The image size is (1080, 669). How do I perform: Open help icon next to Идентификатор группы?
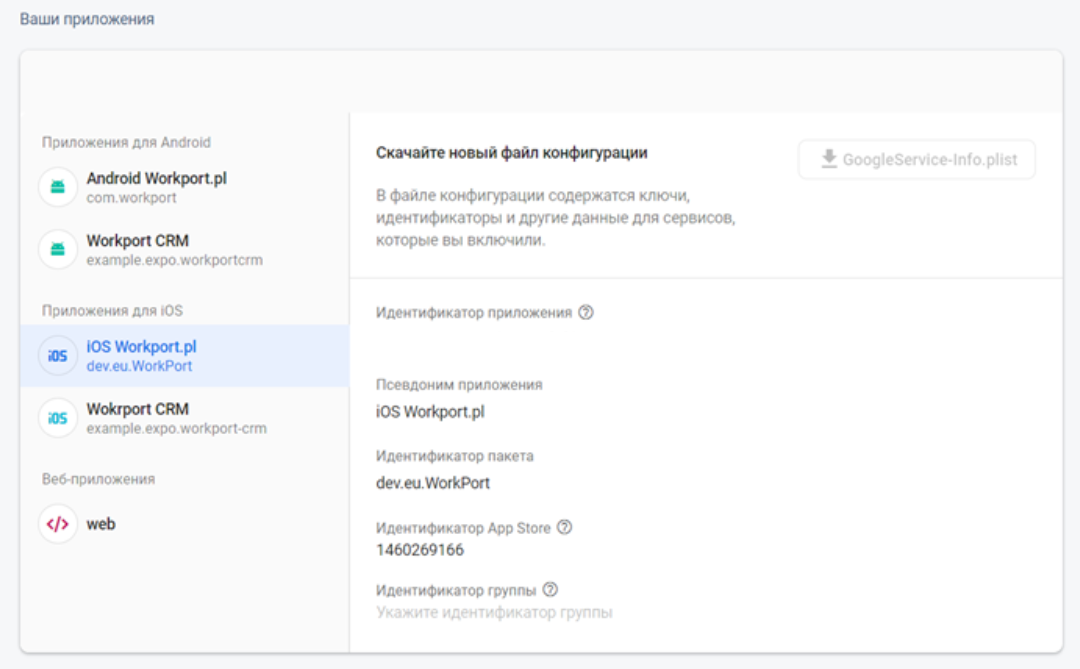[550, 590]
